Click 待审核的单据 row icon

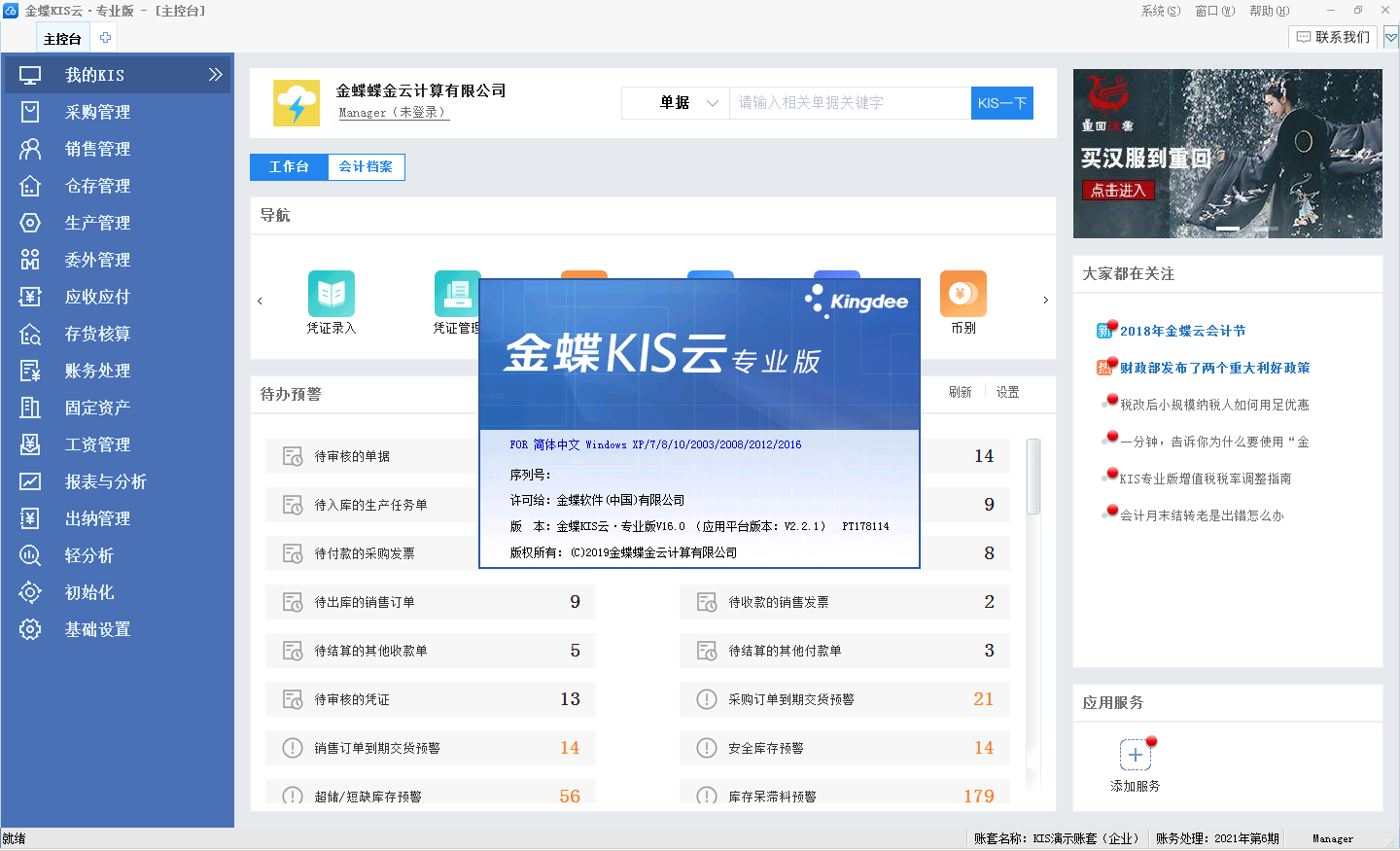[293, 456]
